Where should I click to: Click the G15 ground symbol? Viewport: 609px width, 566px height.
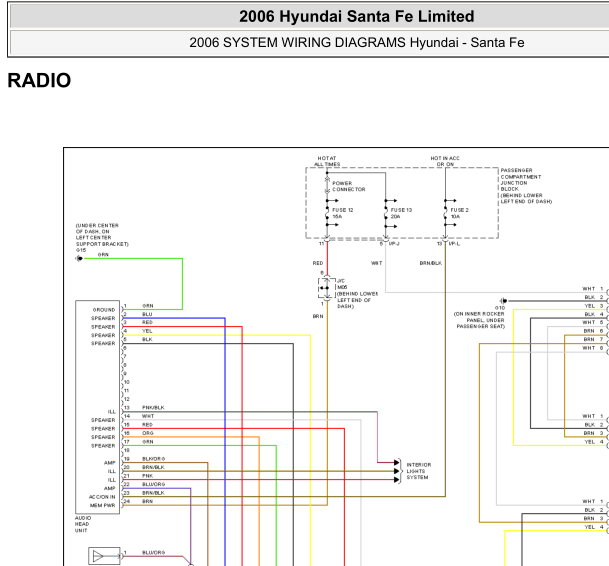click(79, 258)
